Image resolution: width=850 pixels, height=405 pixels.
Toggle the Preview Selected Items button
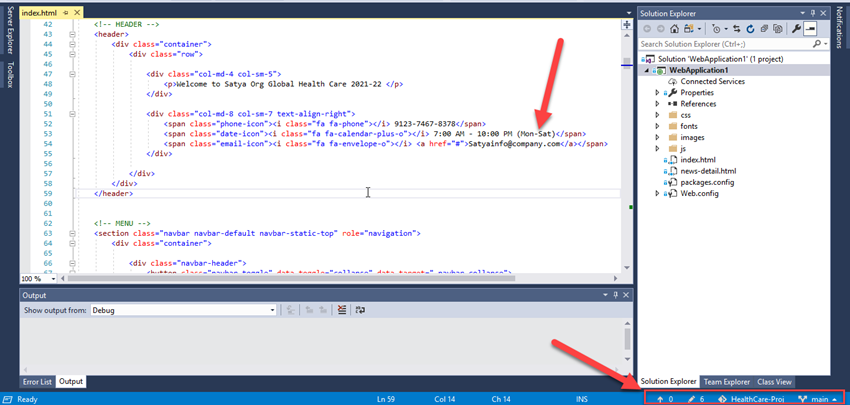coord(810,28)
